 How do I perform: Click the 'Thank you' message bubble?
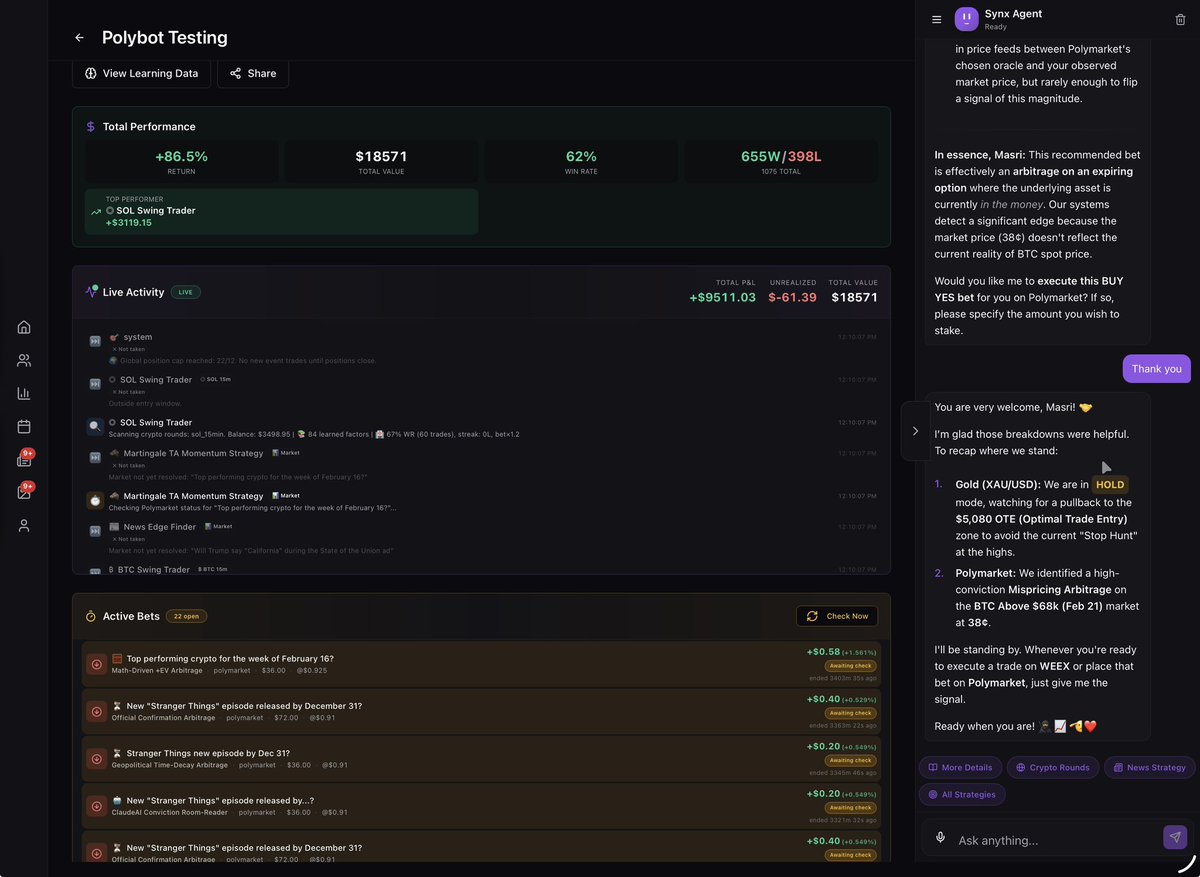pyautogui.click(x=1156, y=368)
